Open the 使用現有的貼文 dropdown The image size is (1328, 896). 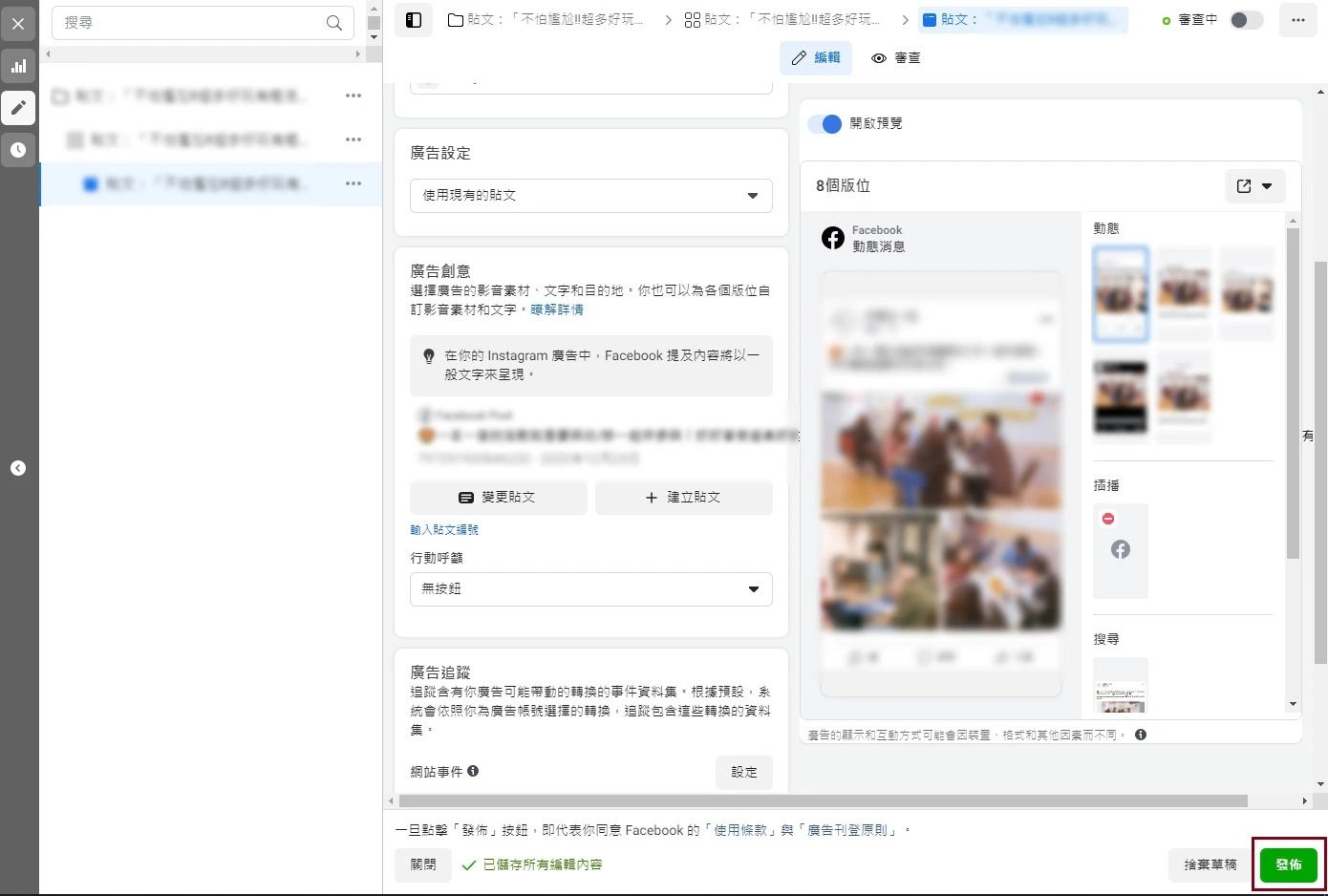click(x=590, y=195)
